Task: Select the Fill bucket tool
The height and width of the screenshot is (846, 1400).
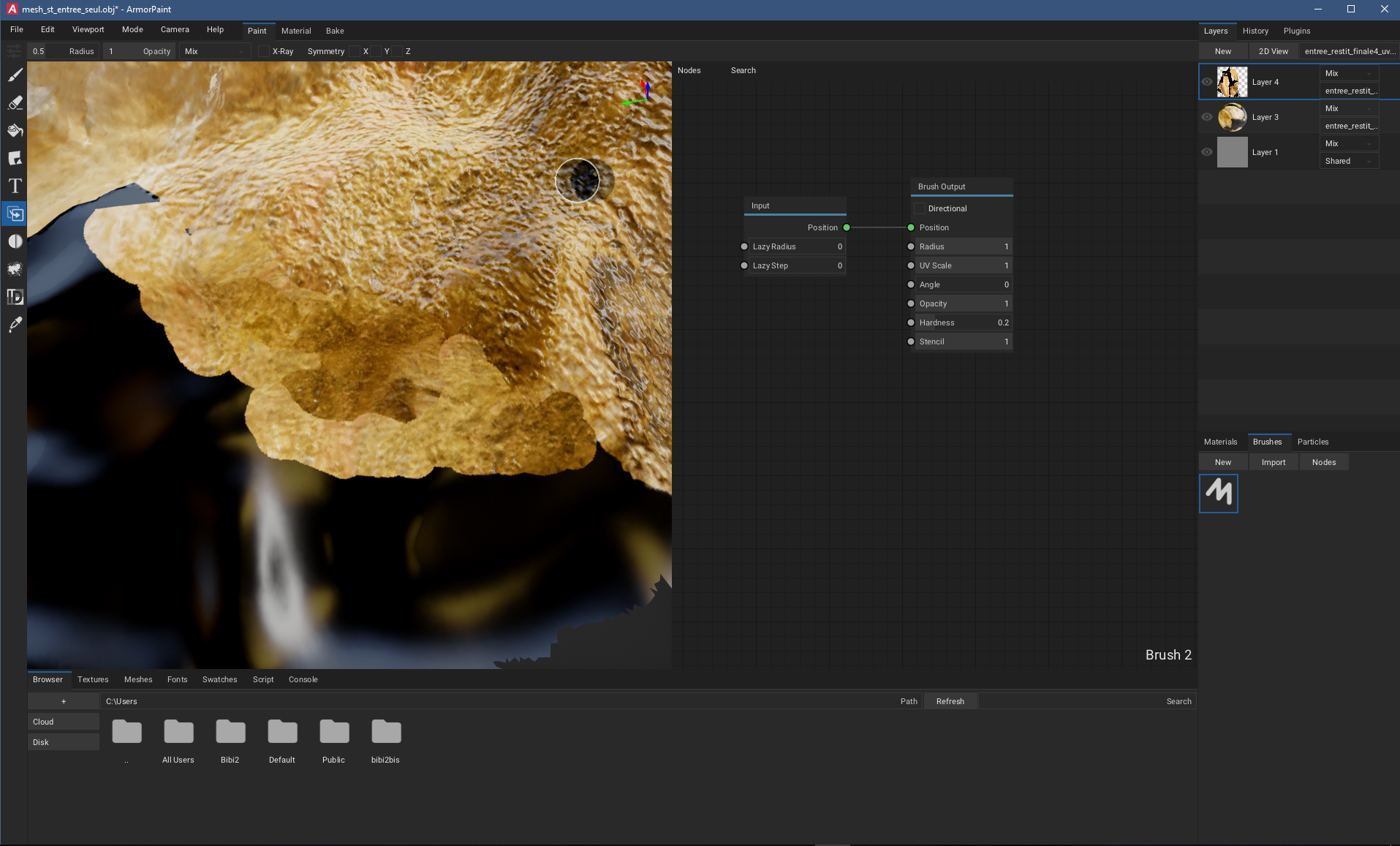Action: [x=15, y=131]
